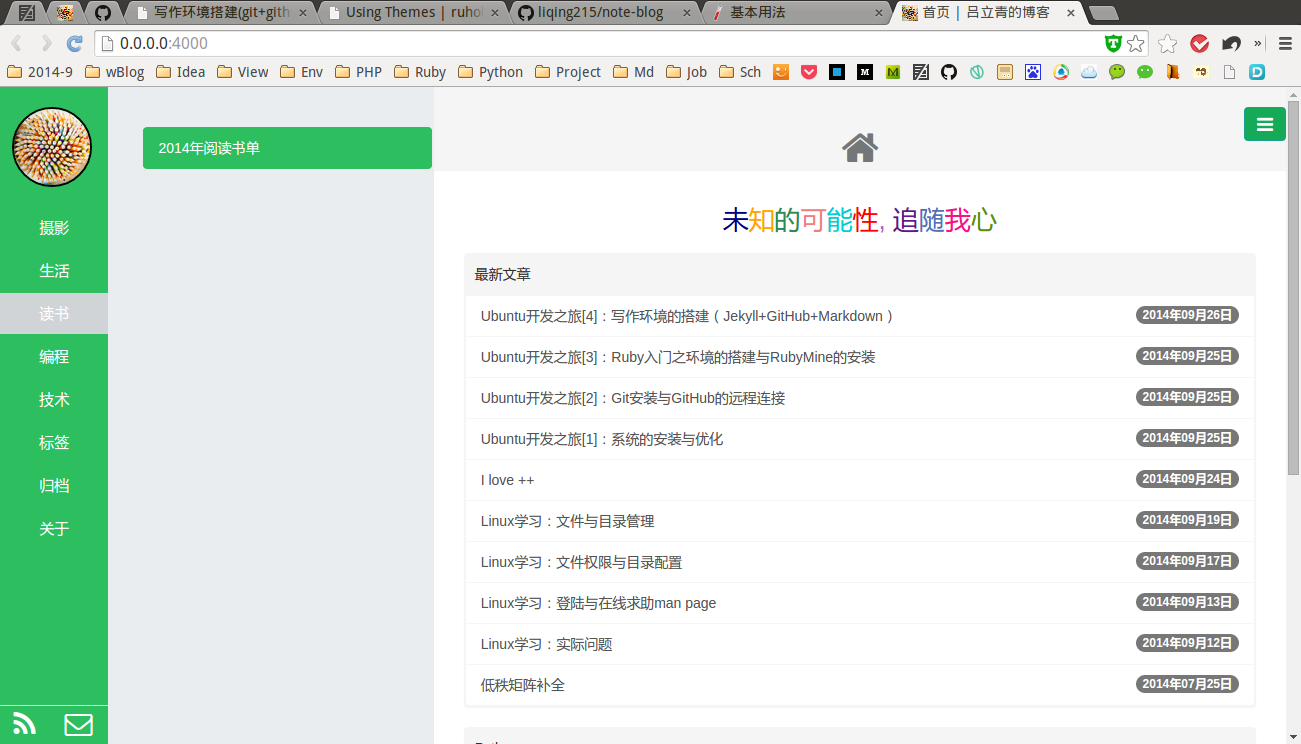Open the Project bookmark folder
The image size is (1301, 744).
568,72
